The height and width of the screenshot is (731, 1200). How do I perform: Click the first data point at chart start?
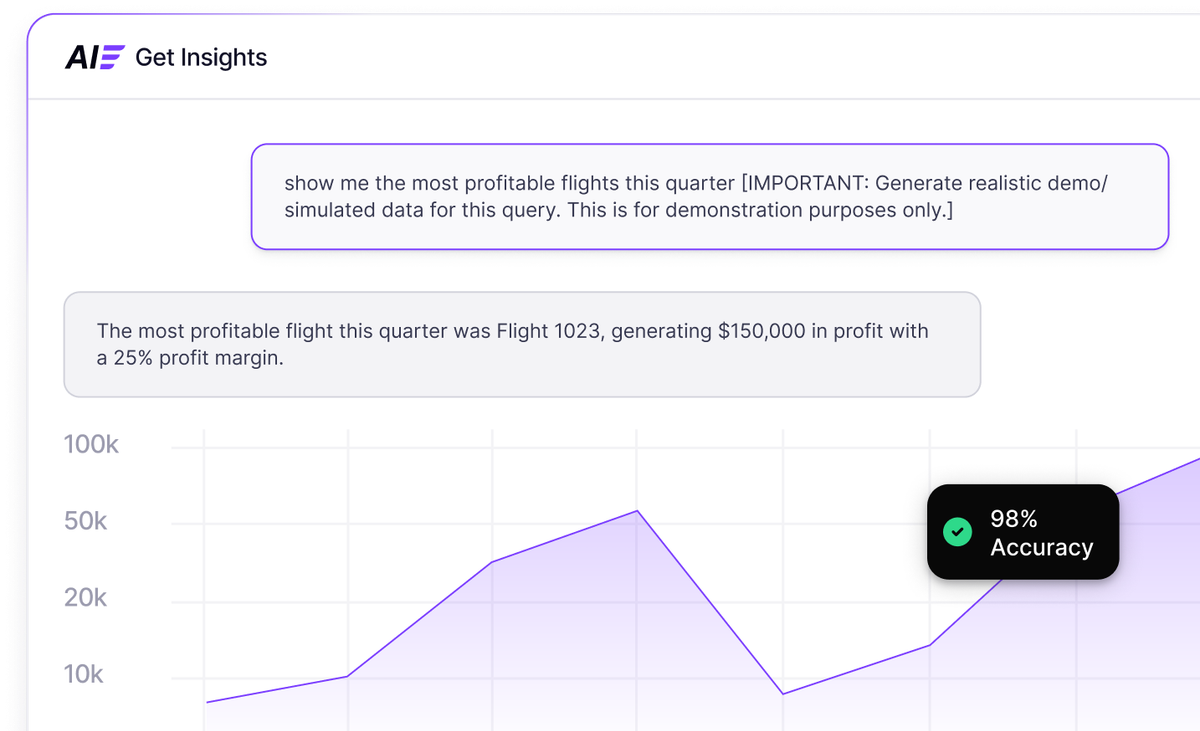pos(207,702)
